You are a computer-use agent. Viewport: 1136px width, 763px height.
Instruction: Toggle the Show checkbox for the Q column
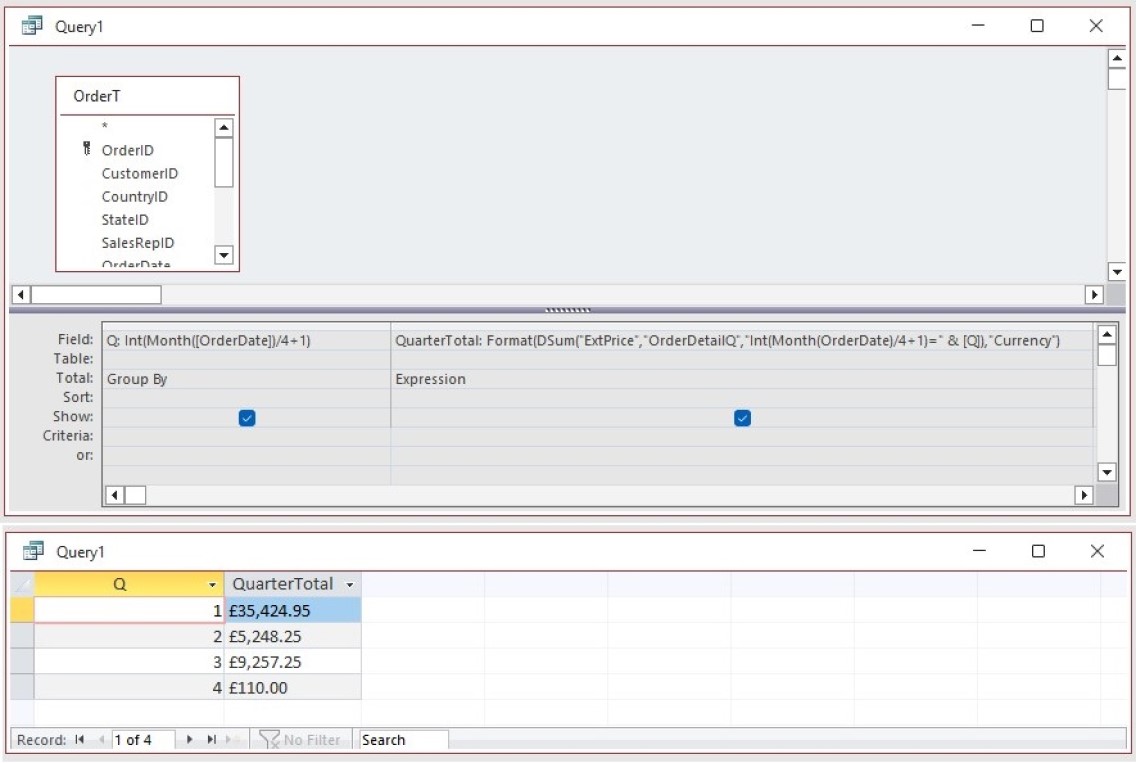pyautogui.click(x=246, y=418)
